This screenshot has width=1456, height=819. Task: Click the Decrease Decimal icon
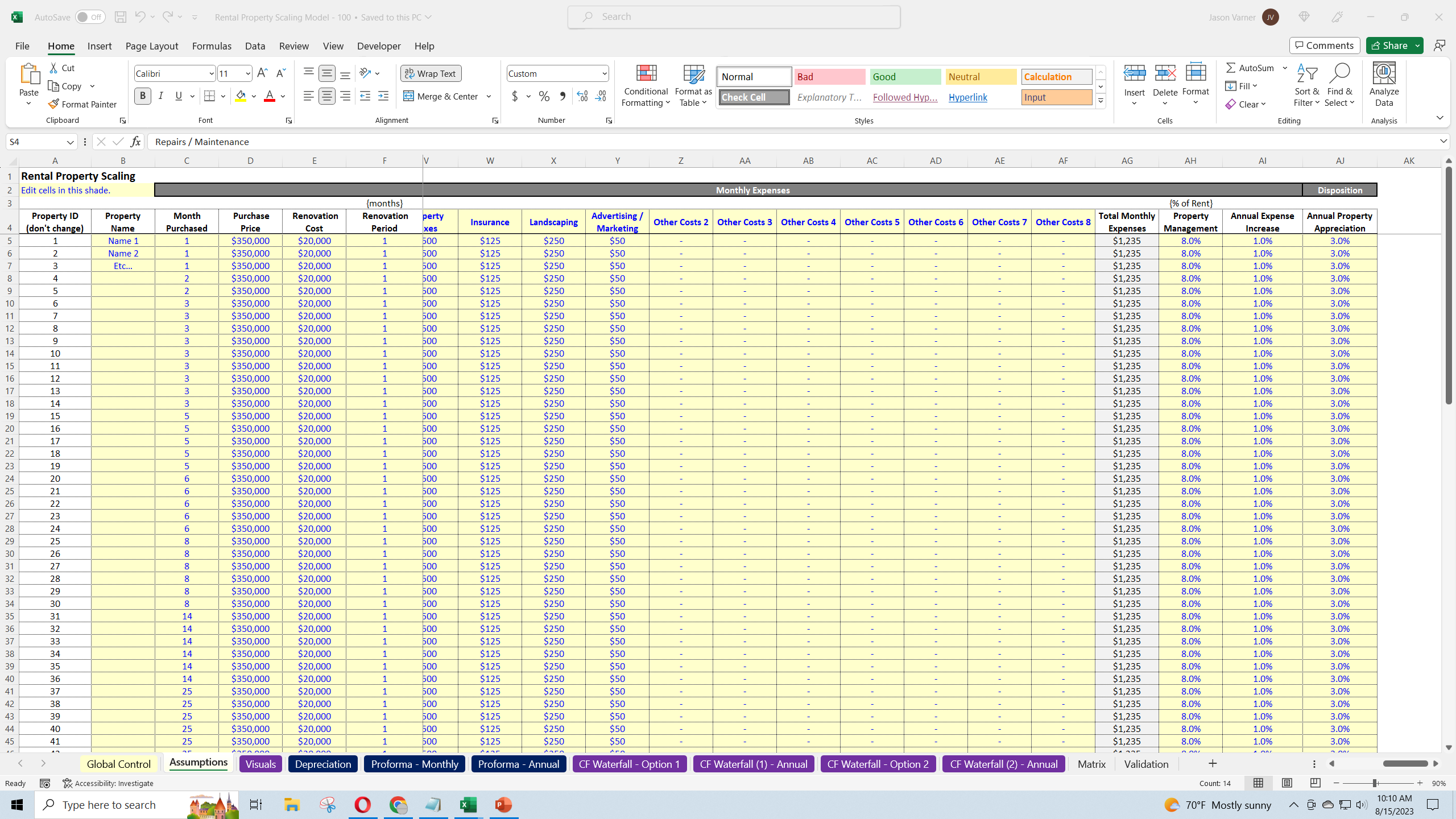pyautogui.click(x=601, y=96)
